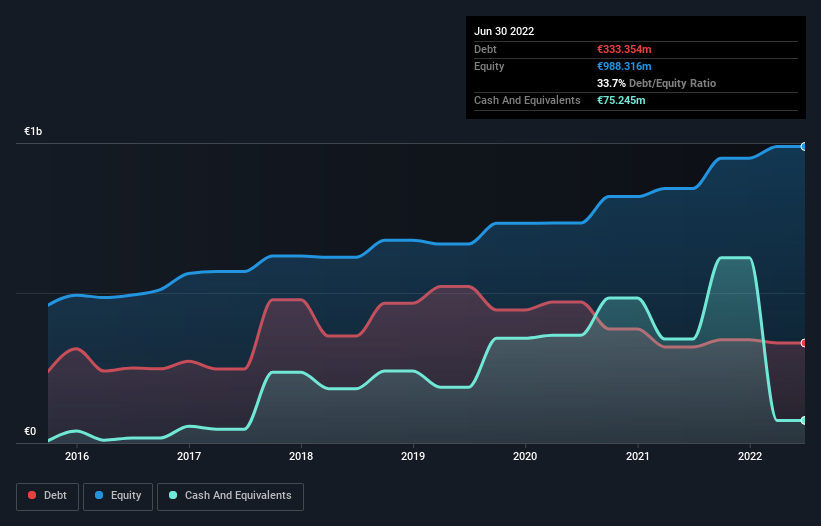Click the €0 y-axis label

coord(30,431)
